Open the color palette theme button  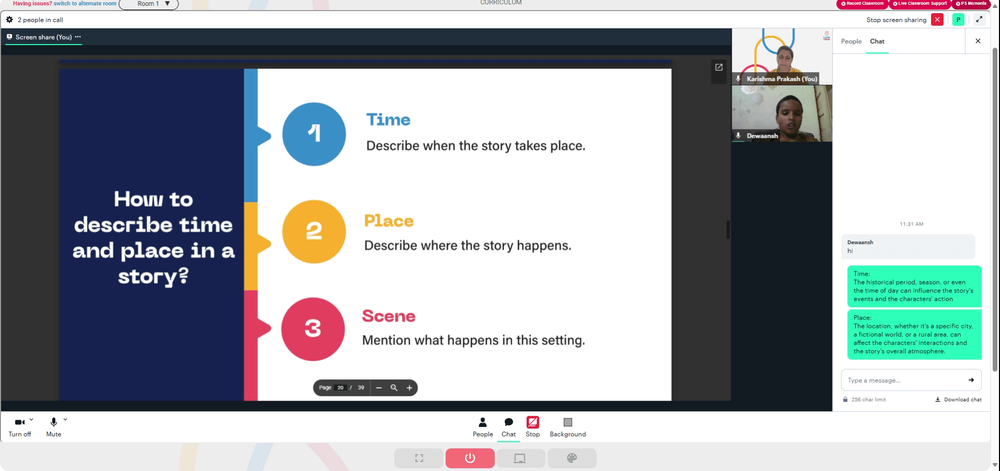click(572, 458)
